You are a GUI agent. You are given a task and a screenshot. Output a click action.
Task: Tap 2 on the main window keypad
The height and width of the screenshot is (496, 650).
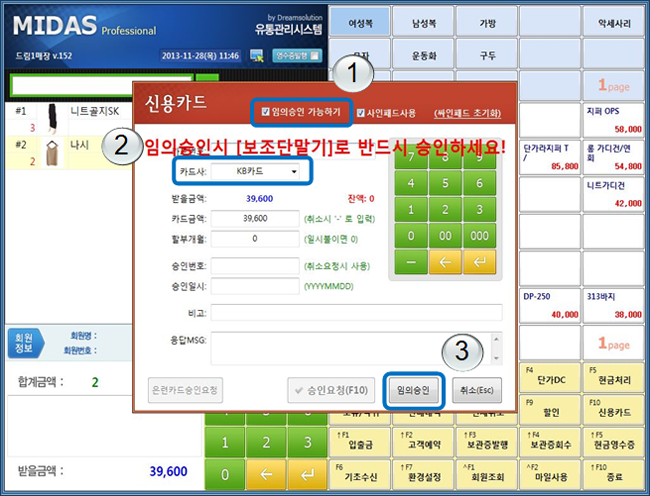[266, 442]
